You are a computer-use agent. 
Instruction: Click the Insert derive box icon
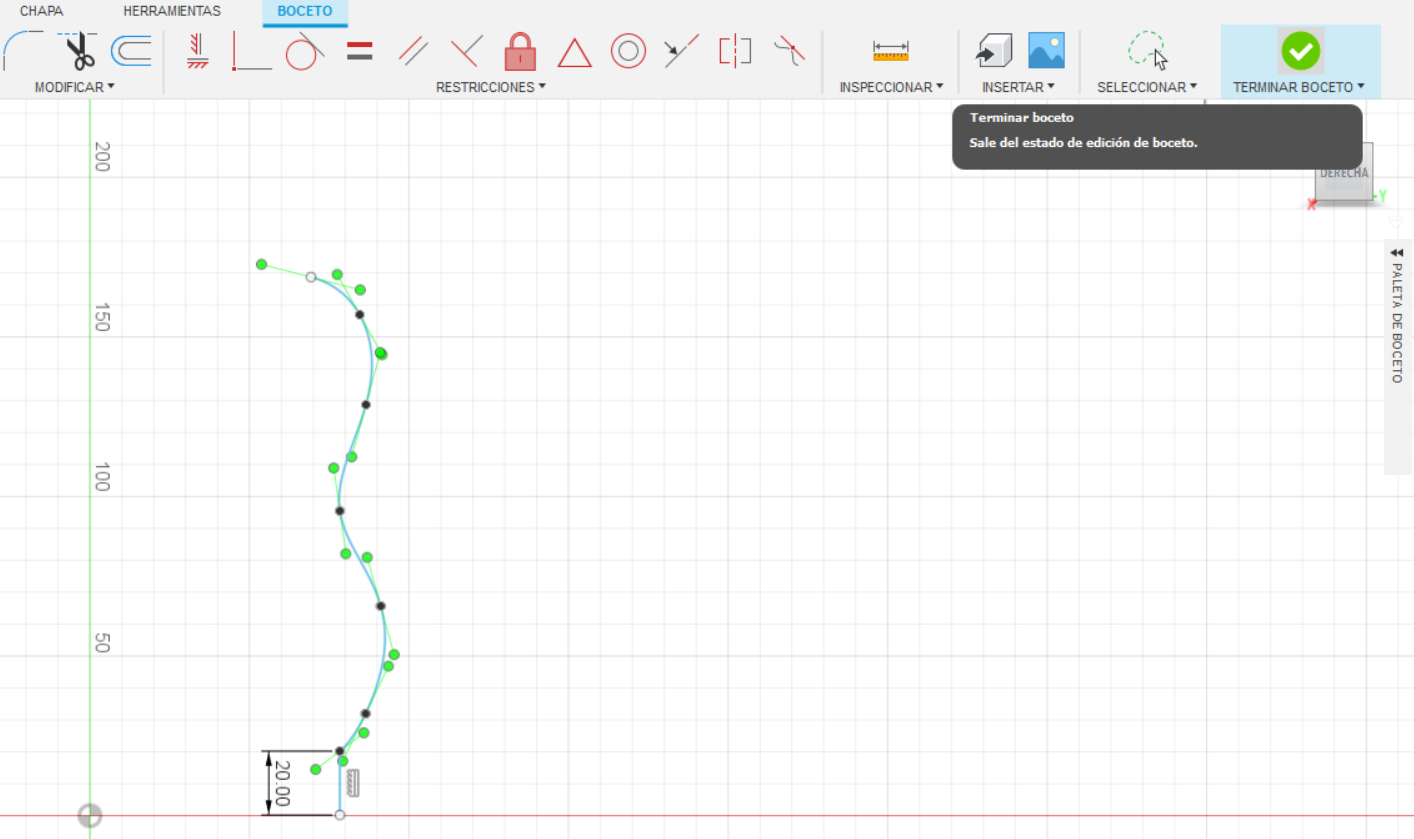994,50
